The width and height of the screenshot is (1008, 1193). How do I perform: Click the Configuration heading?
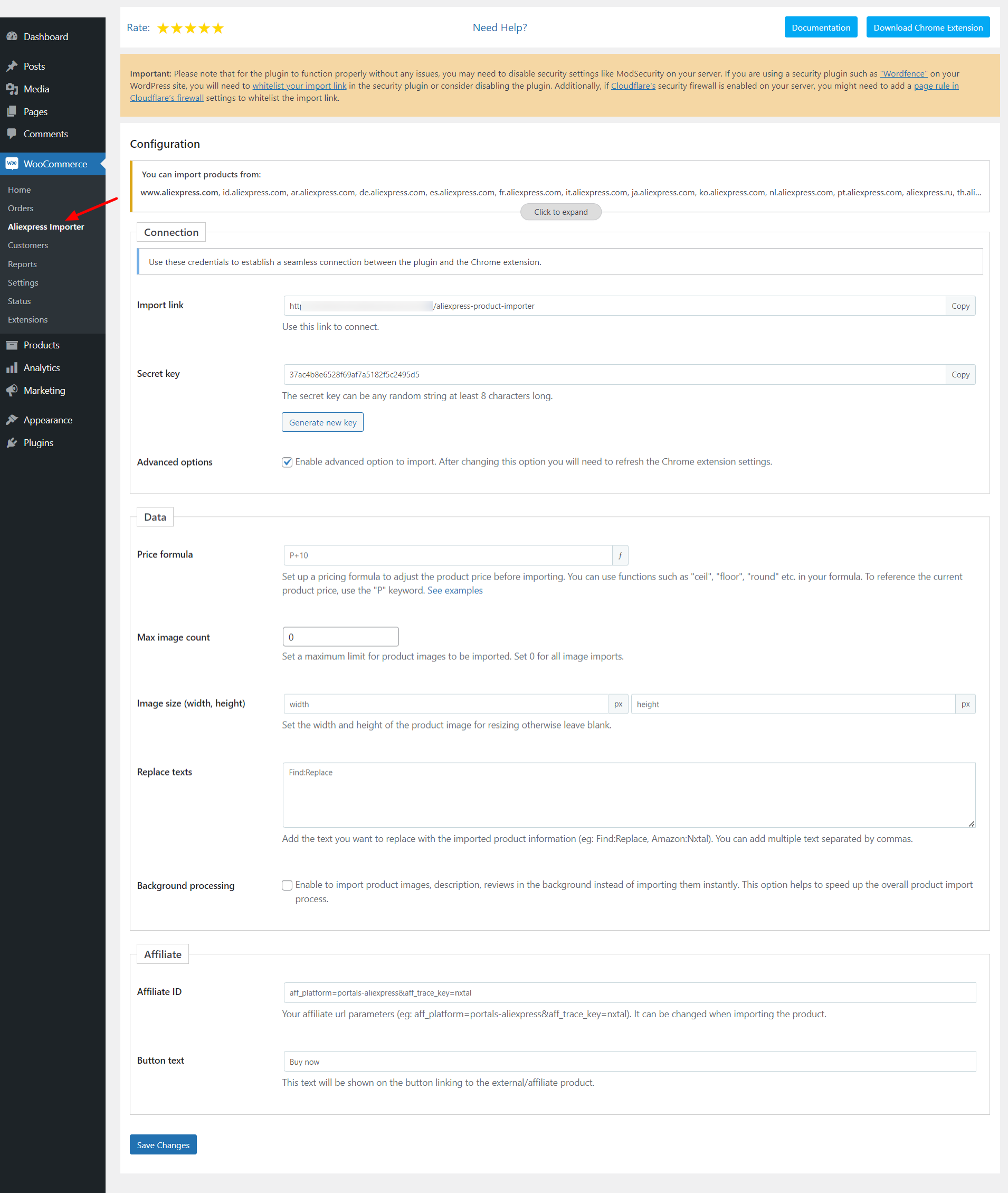coord(165,144)
